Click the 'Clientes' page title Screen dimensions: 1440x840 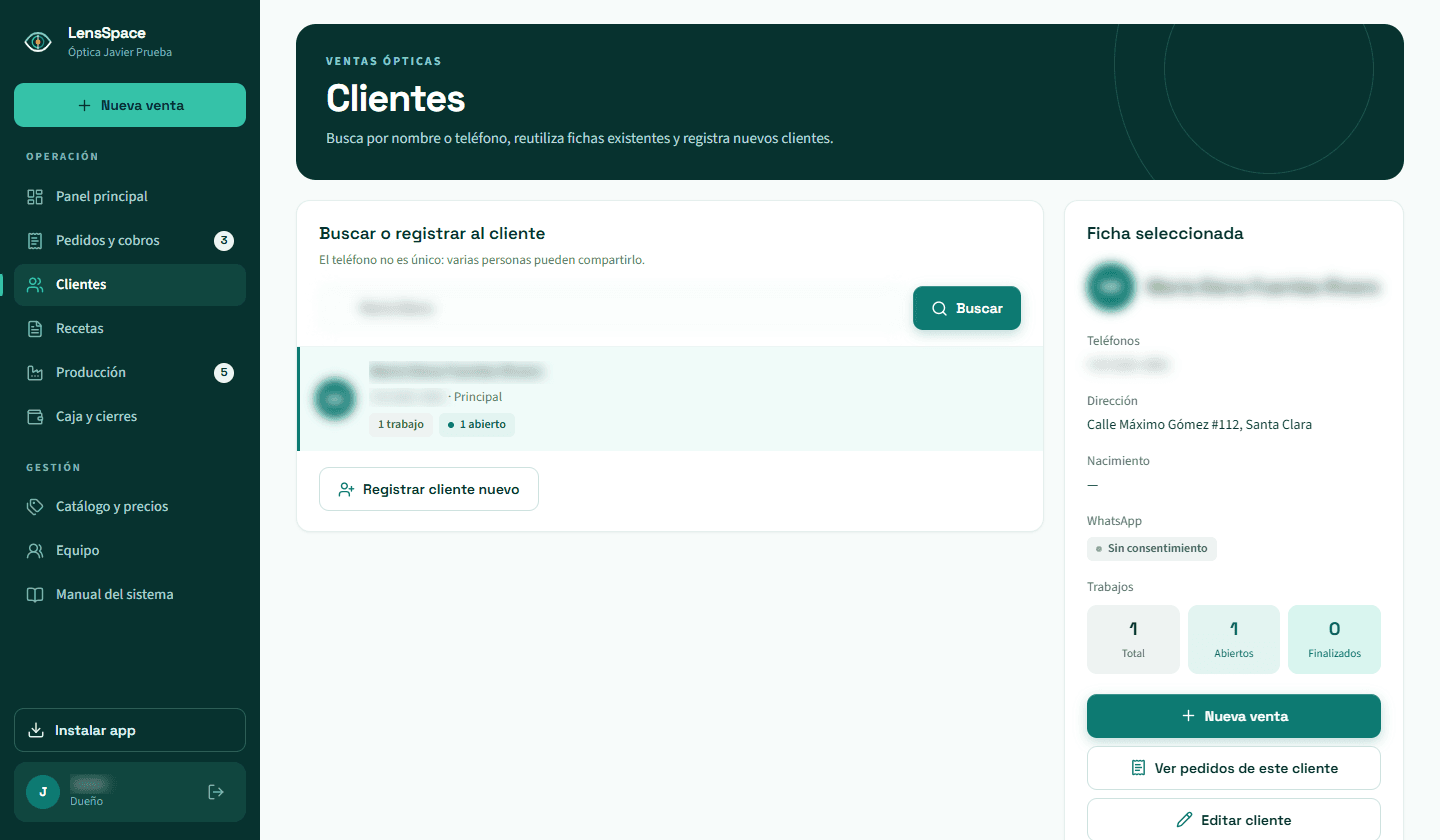(x=396, y=98)
